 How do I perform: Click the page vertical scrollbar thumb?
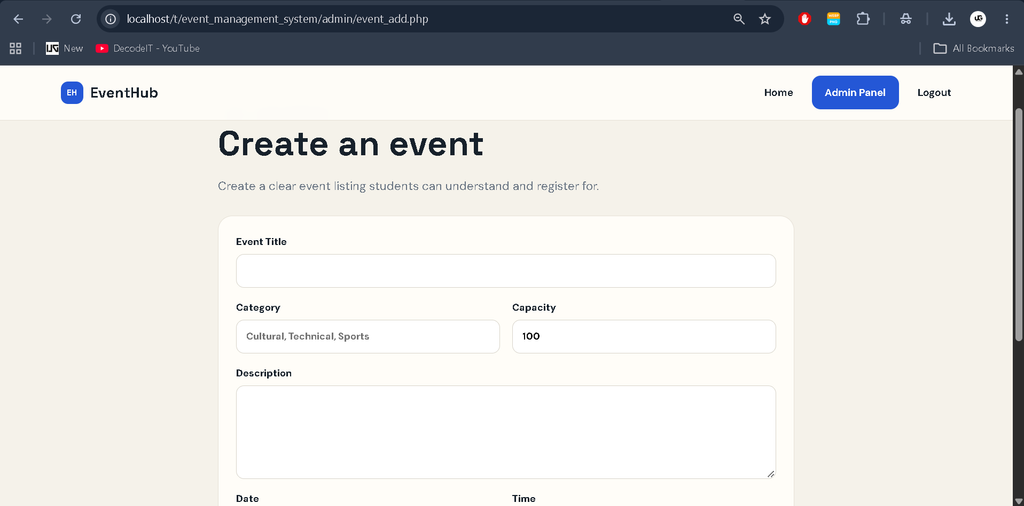1019,223
